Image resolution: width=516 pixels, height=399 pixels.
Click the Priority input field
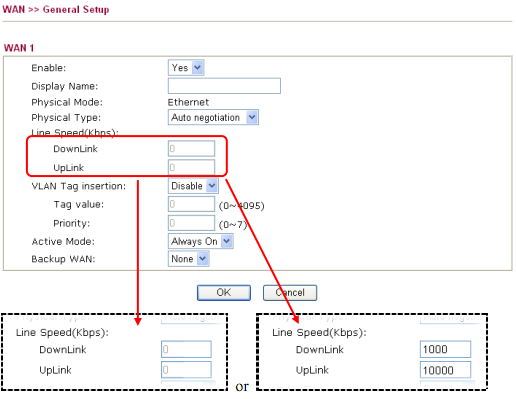point(191,223)
